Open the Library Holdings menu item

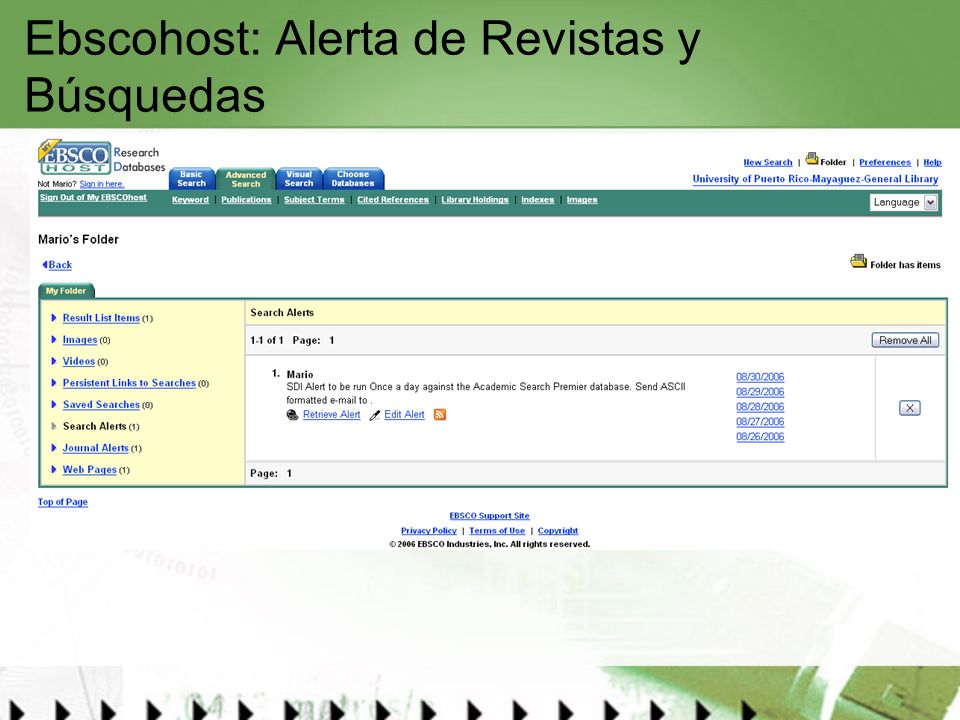point(475,200)
